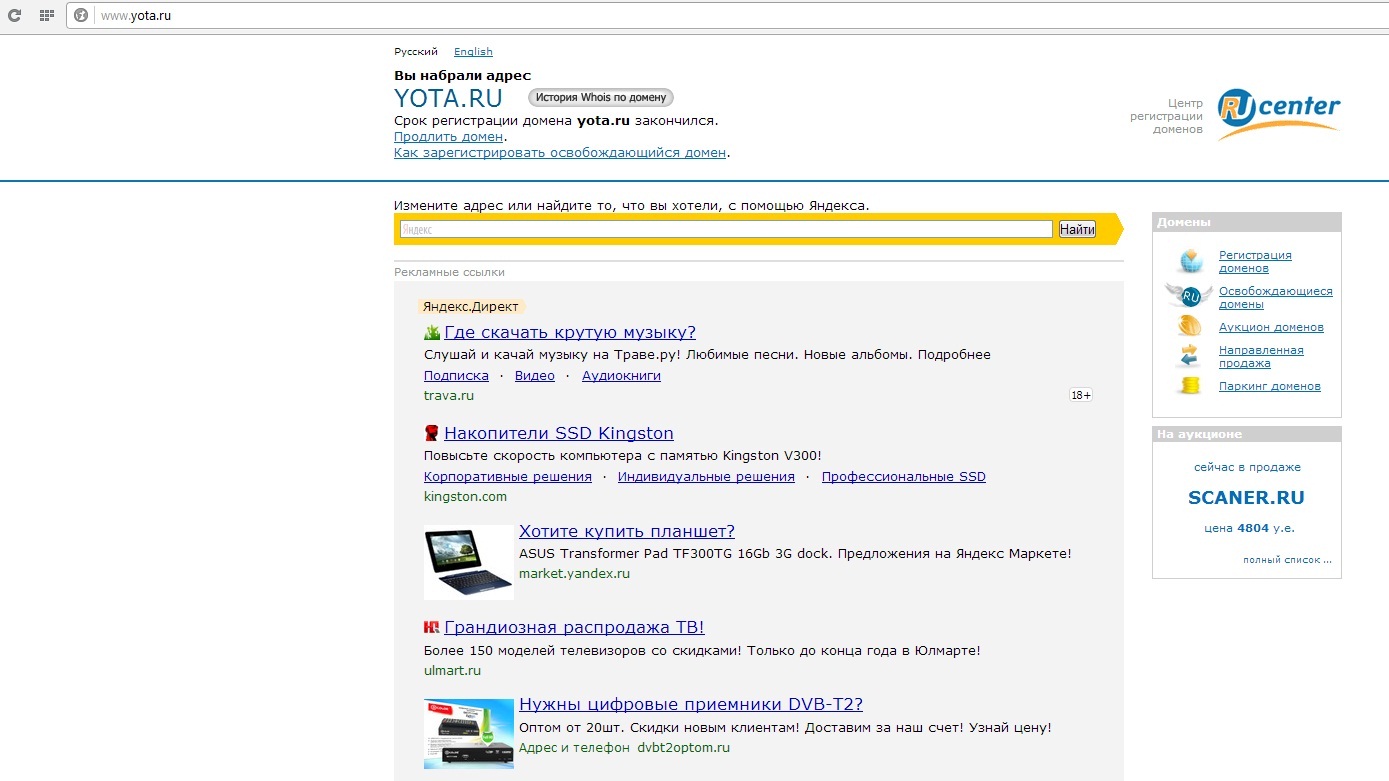Open the Накопители SSD Kingston ad
1389x781 pixels.
(559, 433)
